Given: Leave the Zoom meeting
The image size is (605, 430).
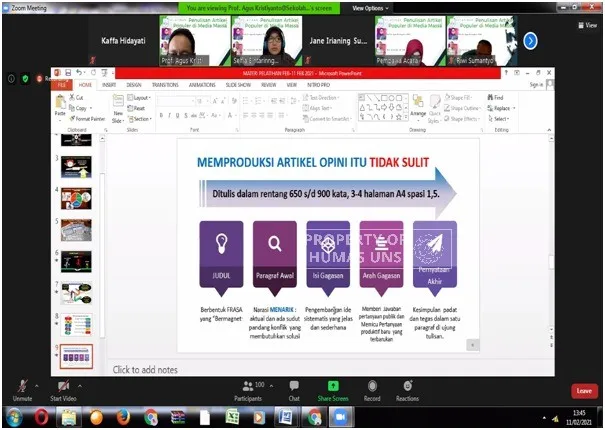Looking at the screenshot, I should pos(584,391).
